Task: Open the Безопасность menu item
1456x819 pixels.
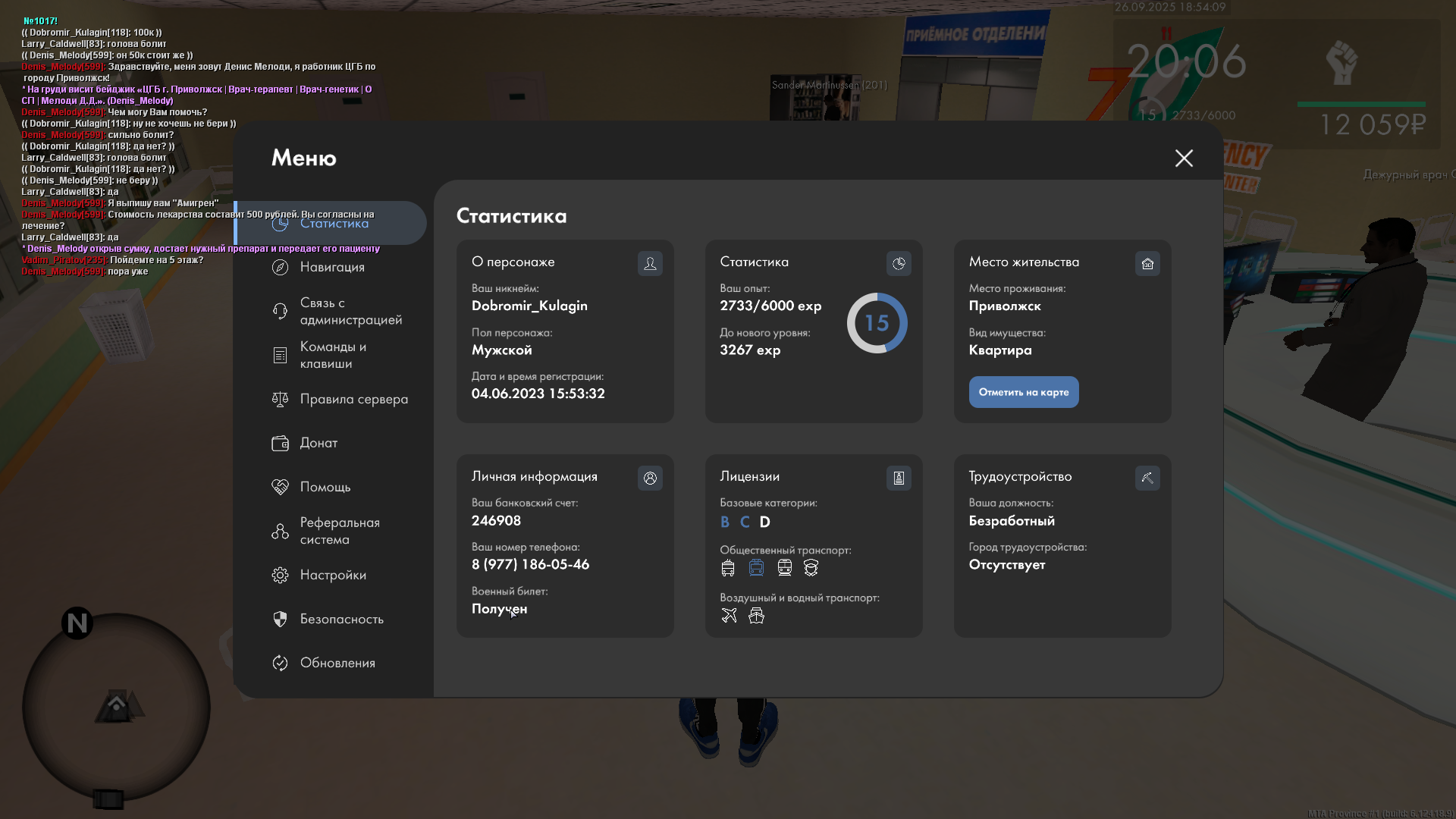Action: (341, 619)
